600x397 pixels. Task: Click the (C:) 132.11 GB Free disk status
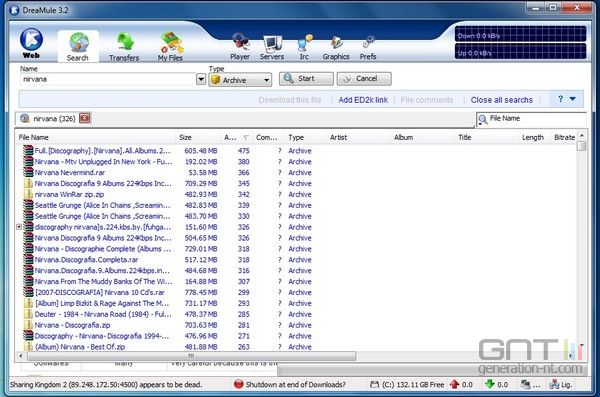[x=407, y=384]
